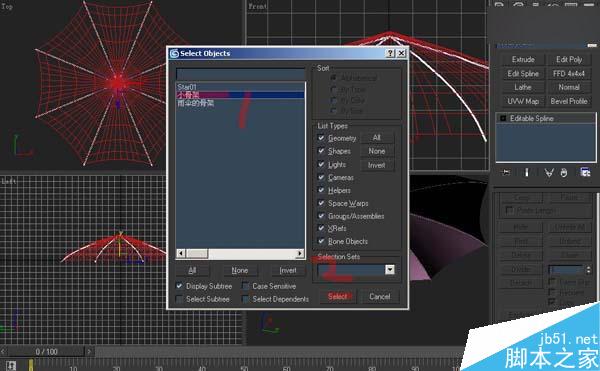Enable the Case Sensitive option
Viewport: 600px width, 371px height.
tap(246, 286)
